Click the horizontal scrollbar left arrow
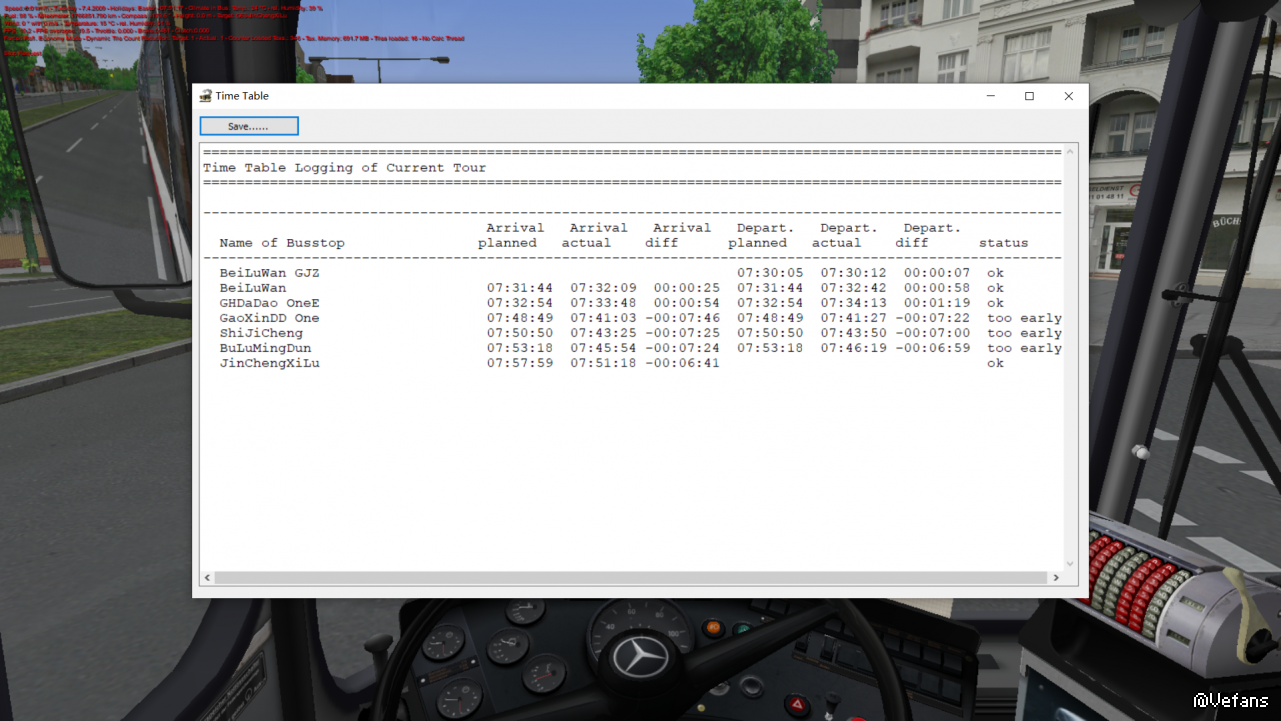 point(208,578)
